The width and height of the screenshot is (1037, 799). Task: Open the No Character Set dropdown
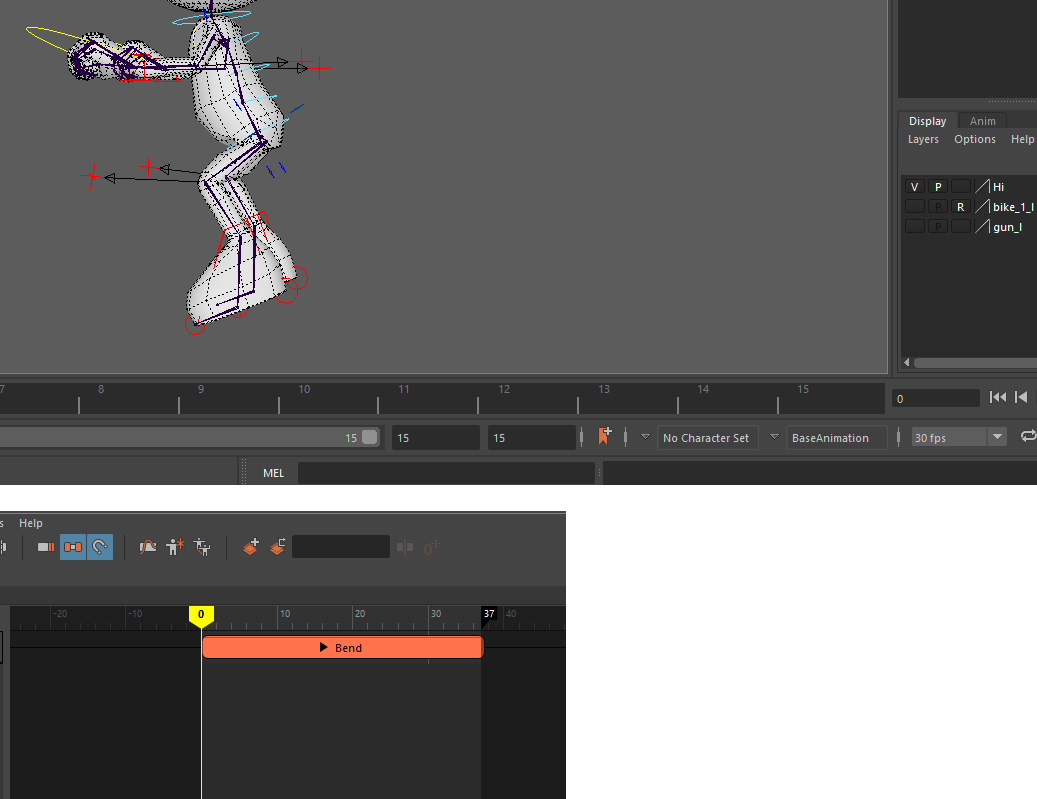tap(707, 437)
